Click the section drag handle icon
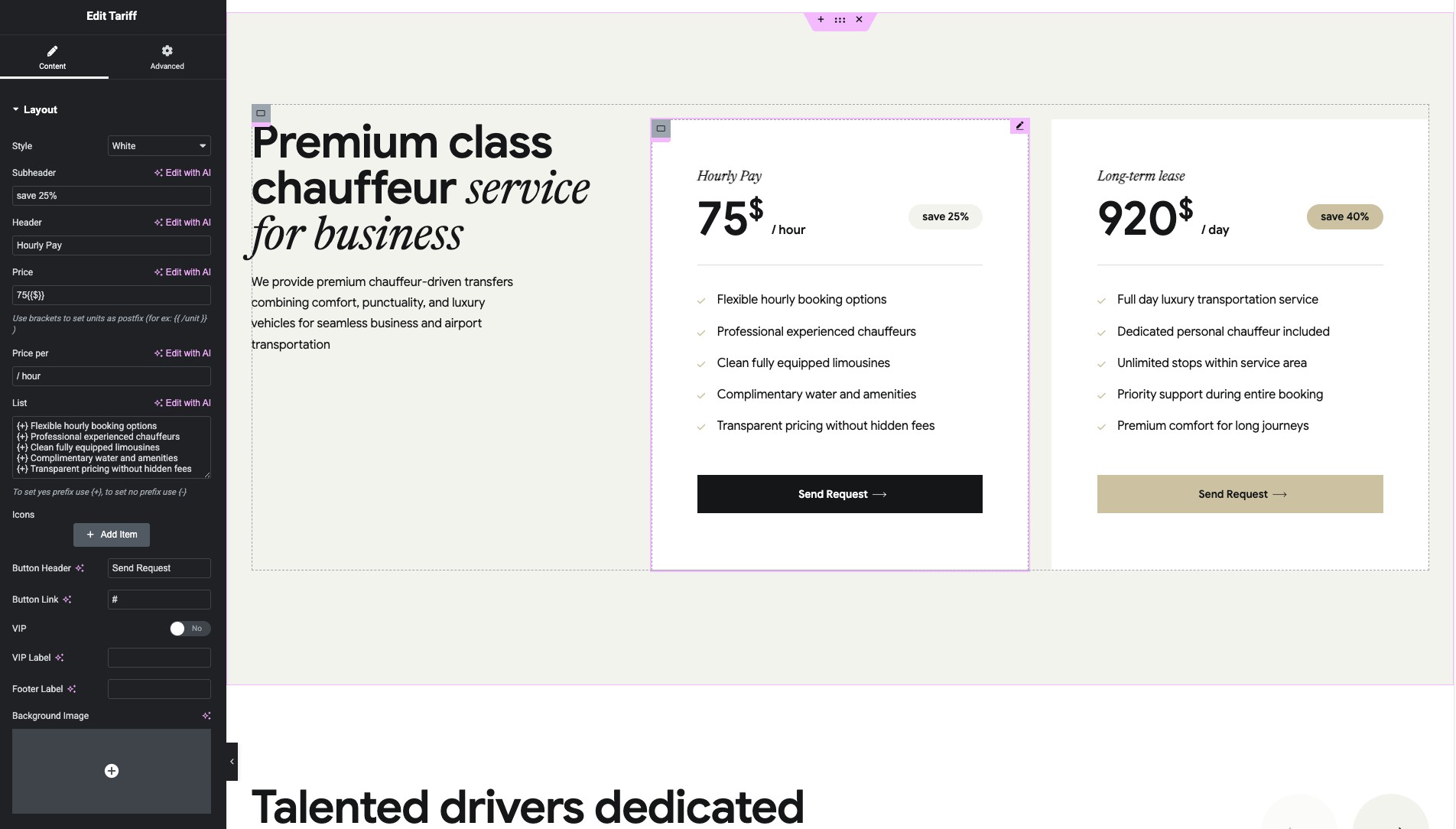Viewport: 1456px width, 829px height. click(840, 20)
